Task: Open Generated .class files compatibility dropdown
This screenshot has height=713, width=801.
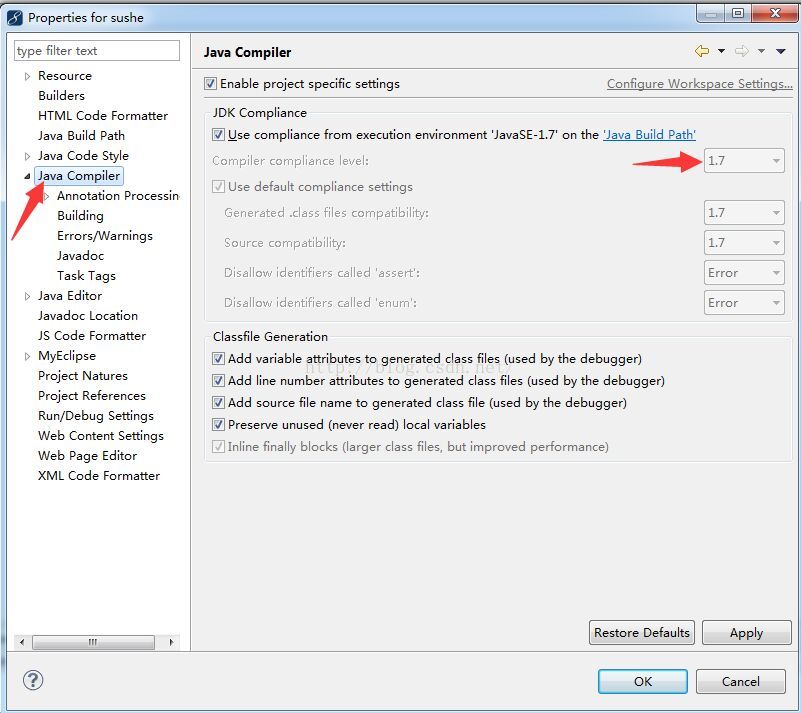Action: coord(744,212)
